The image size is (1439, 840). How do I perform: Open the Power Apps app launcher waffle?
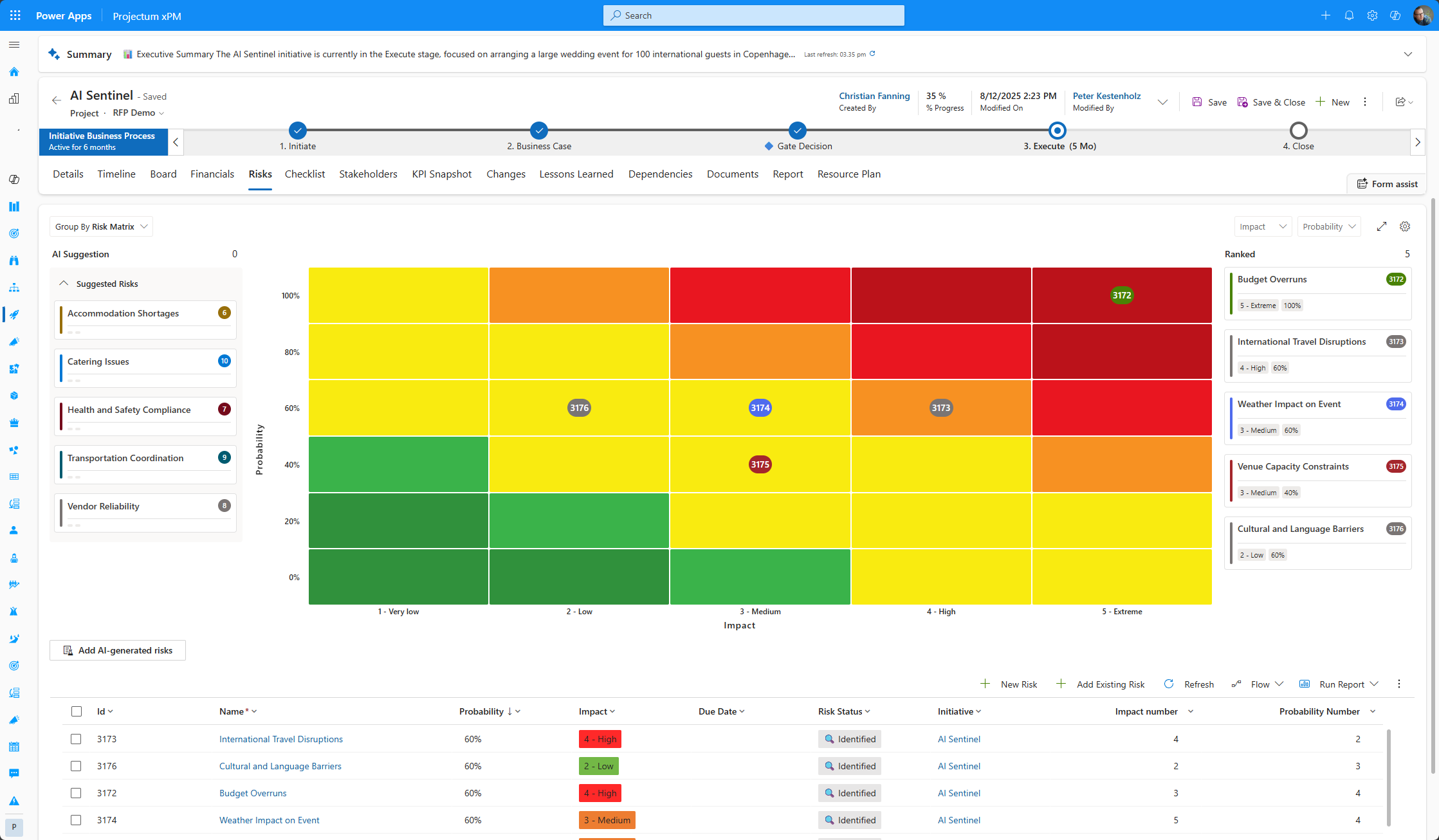pyautogui.click(x=15, y=15)
